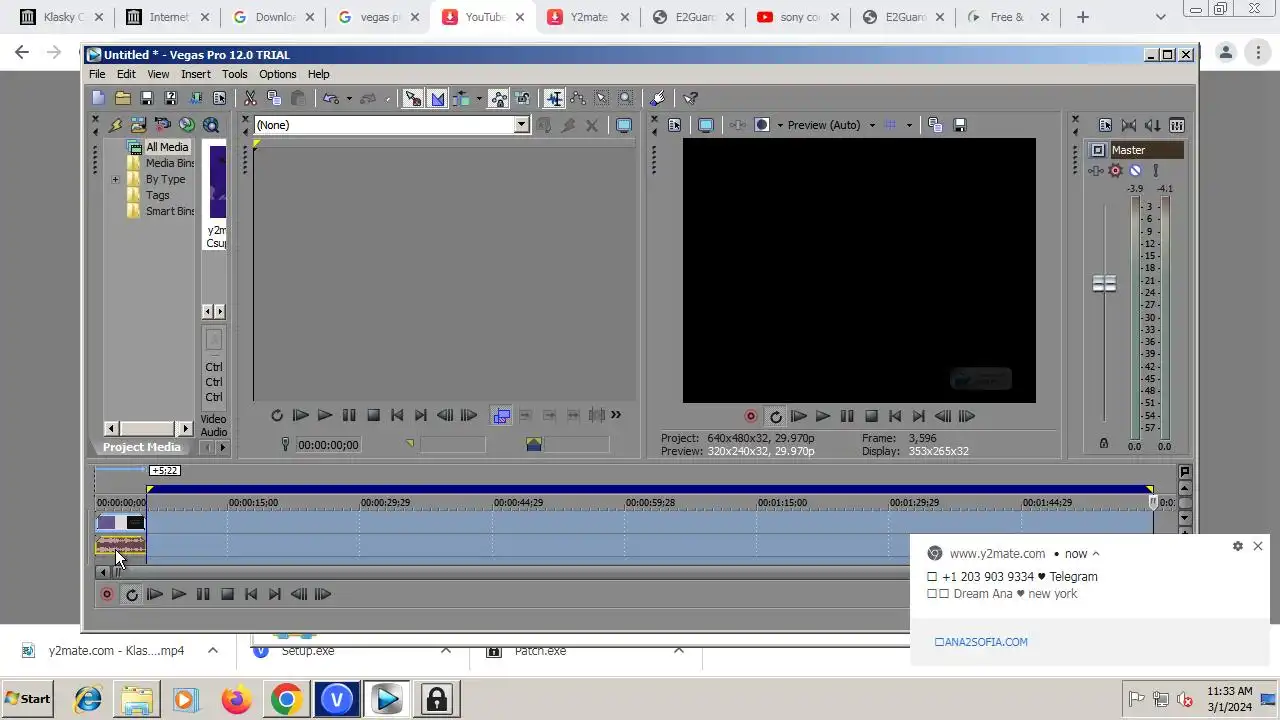Open the undo history dropdown arrow

[x=349, y=99]
